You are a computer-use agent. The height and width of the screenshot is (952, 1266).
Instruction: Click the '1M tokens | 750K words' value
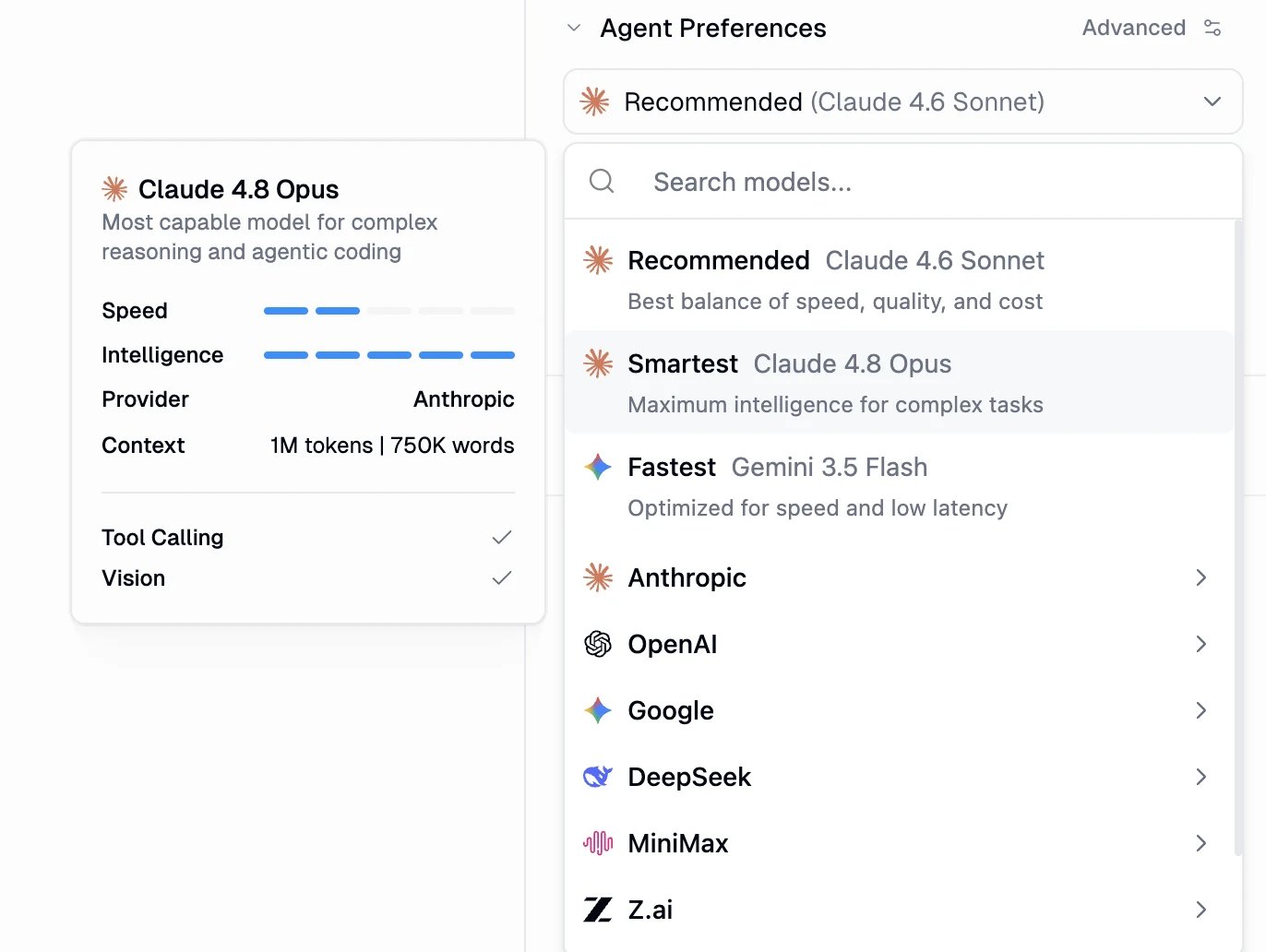coord(392,445)
